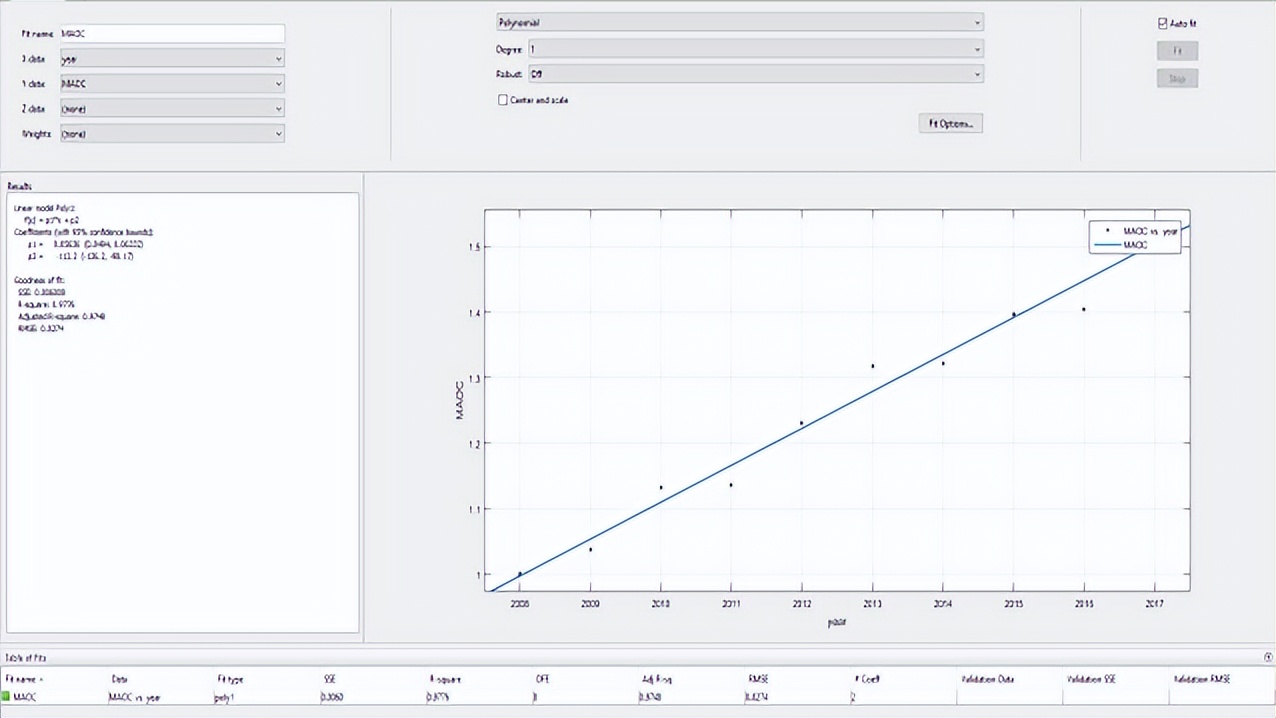Disable the Auto fit checkbox

(1162, 22)
